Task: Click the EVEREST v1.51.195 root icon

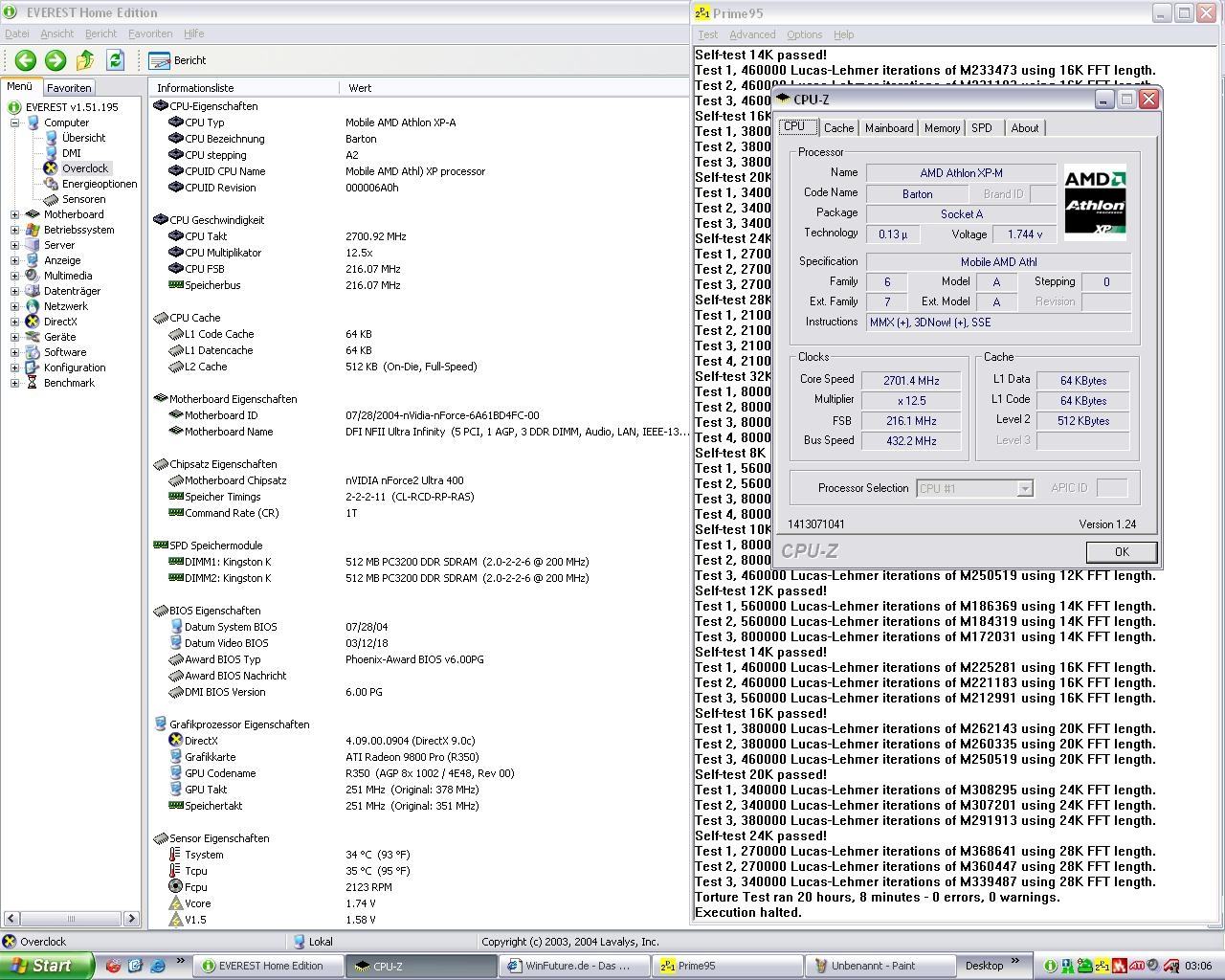Action: click(x=14, y=107)
